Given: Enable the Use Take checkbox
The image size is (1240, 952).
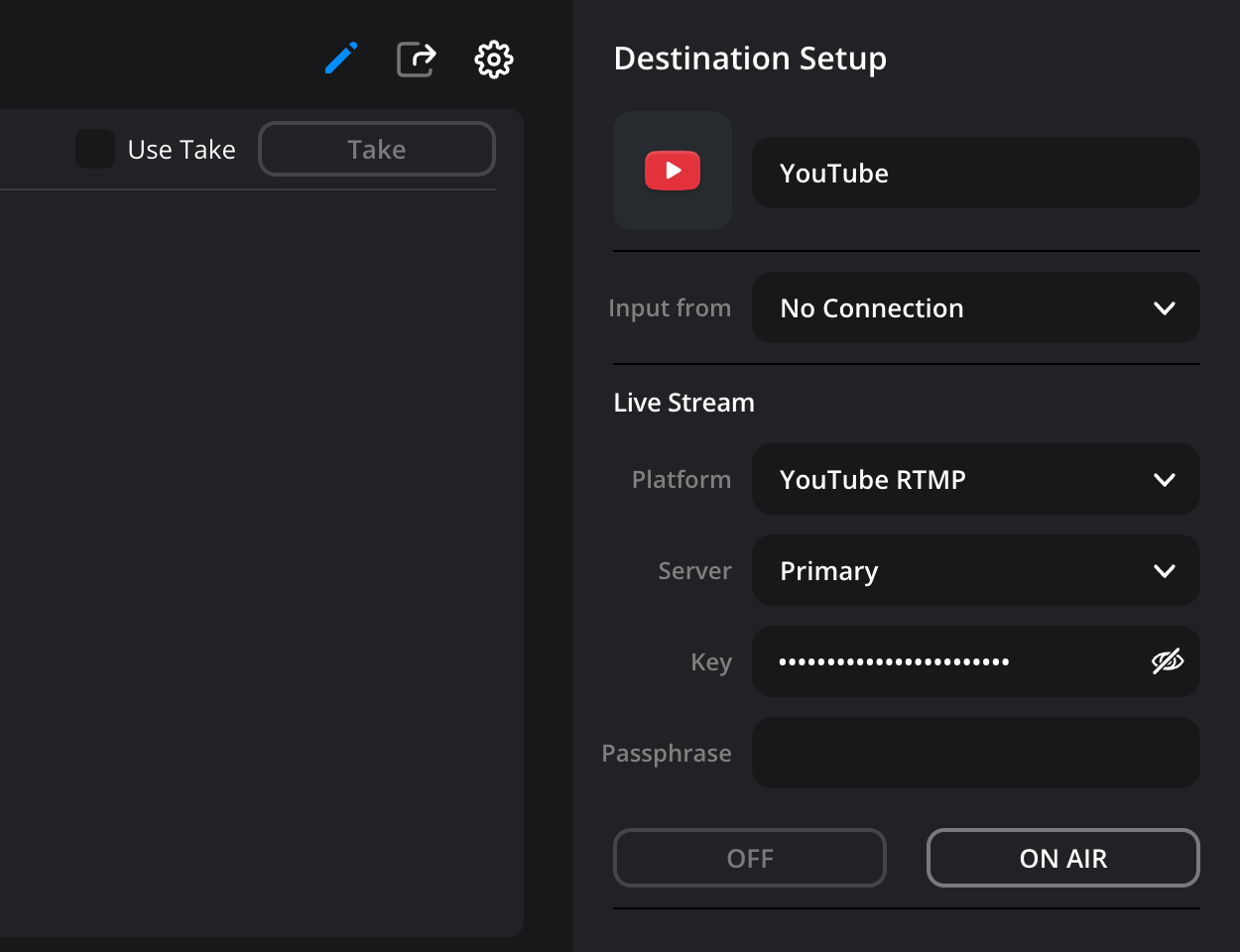Looking at the screenshot, I should coord(95,149).
